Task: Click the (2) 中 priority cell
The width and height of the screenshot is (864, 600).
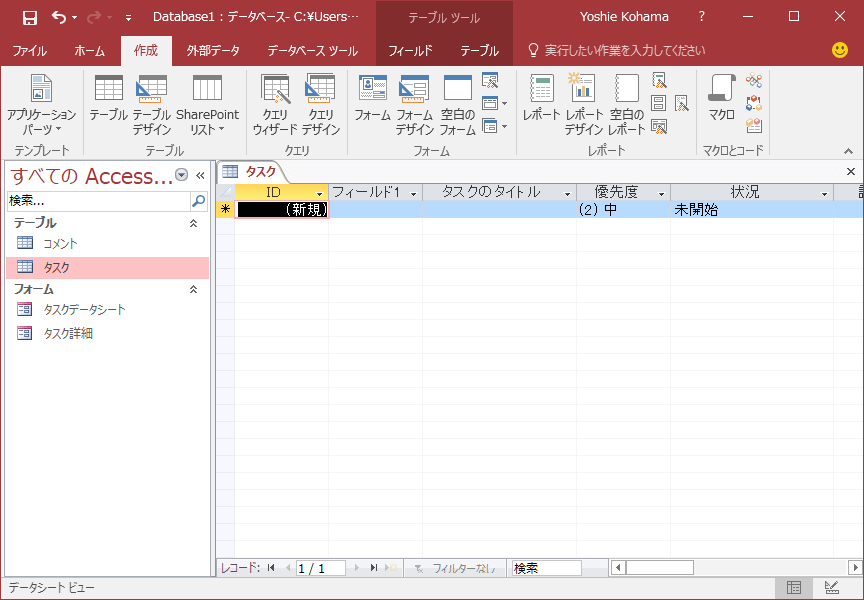Action: (x=623, y=209)
